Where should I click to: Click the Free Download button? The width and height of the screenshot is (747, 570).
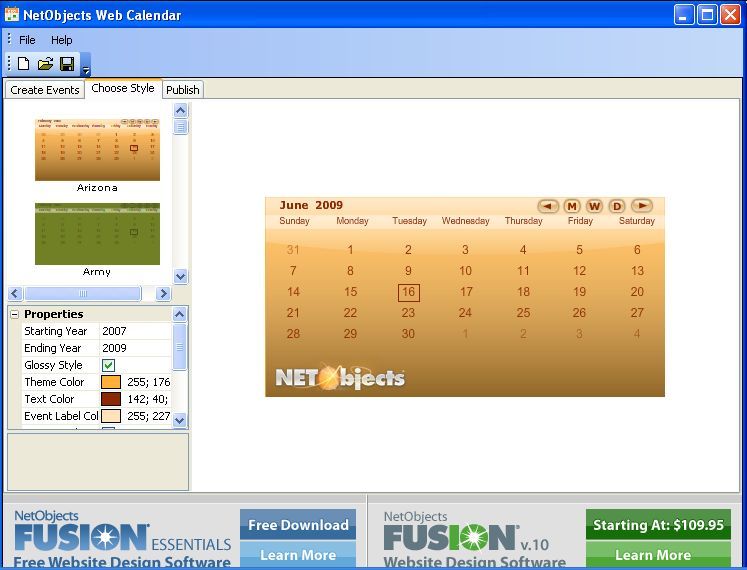pyautogui.click(x=298, y=524)
